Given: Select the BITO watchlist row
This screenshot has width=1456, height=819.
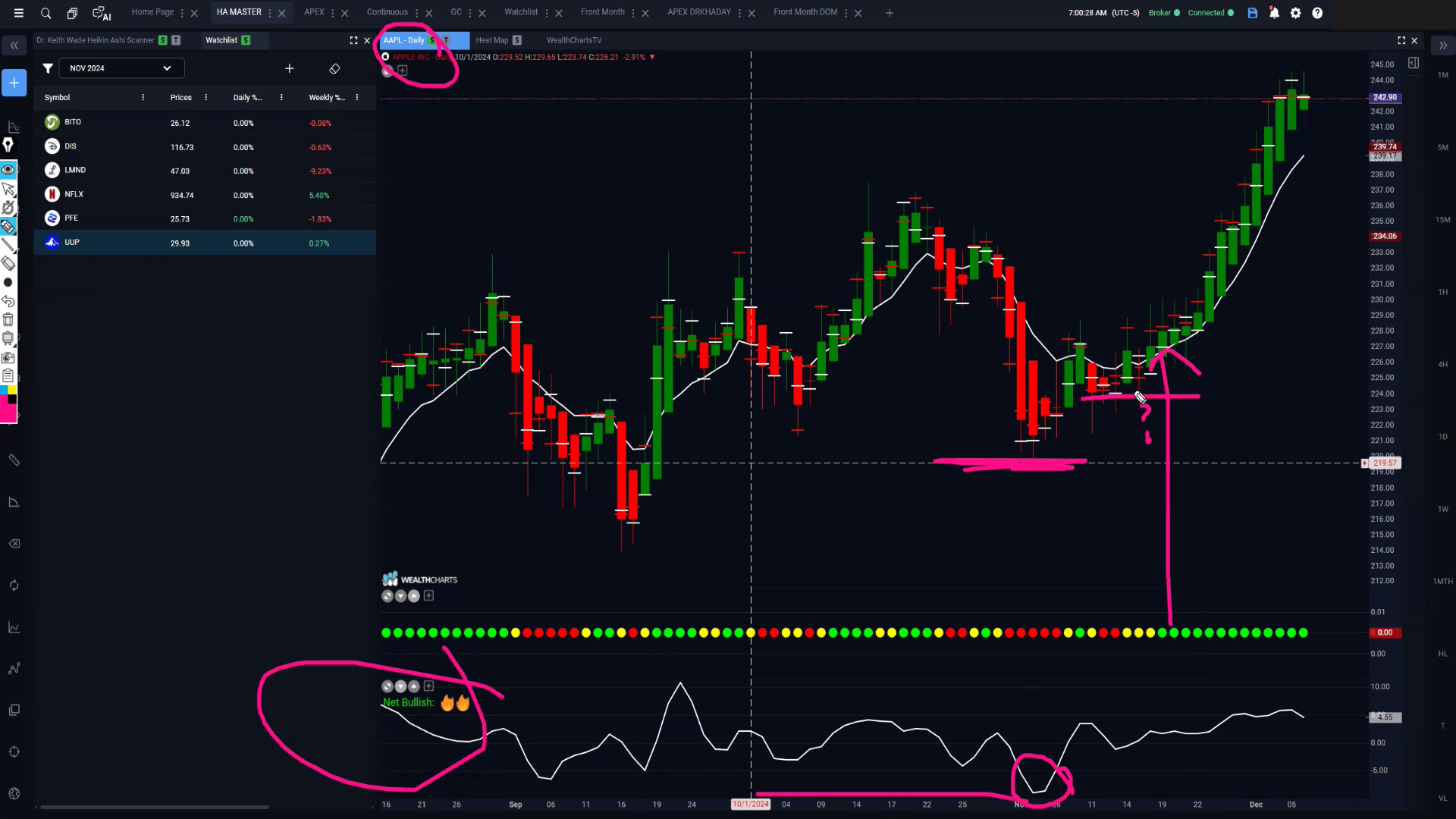Looking at the screenshot, I should tap(205, 122).
